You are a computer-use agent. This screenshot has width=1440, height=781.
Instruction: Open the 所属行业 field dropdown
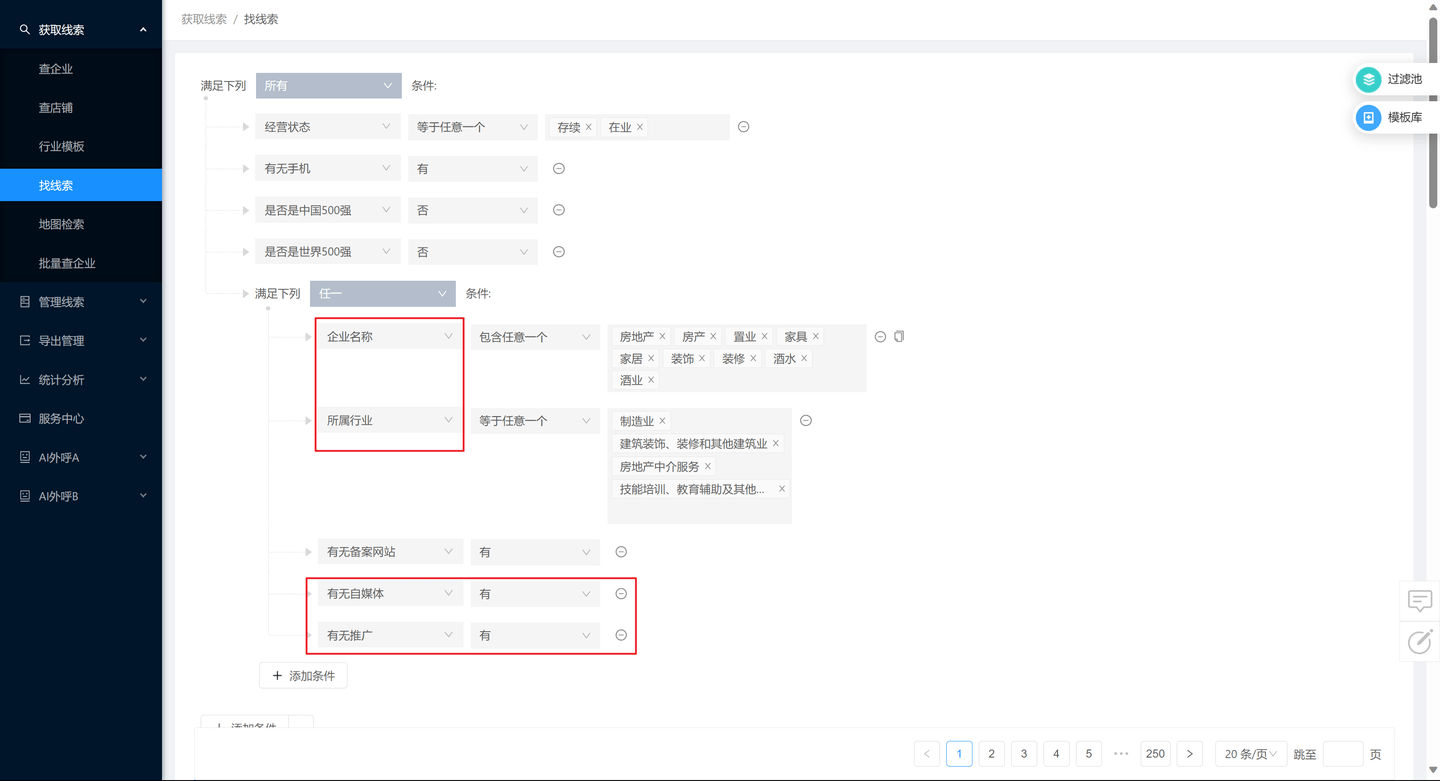[x=390, y=421]
